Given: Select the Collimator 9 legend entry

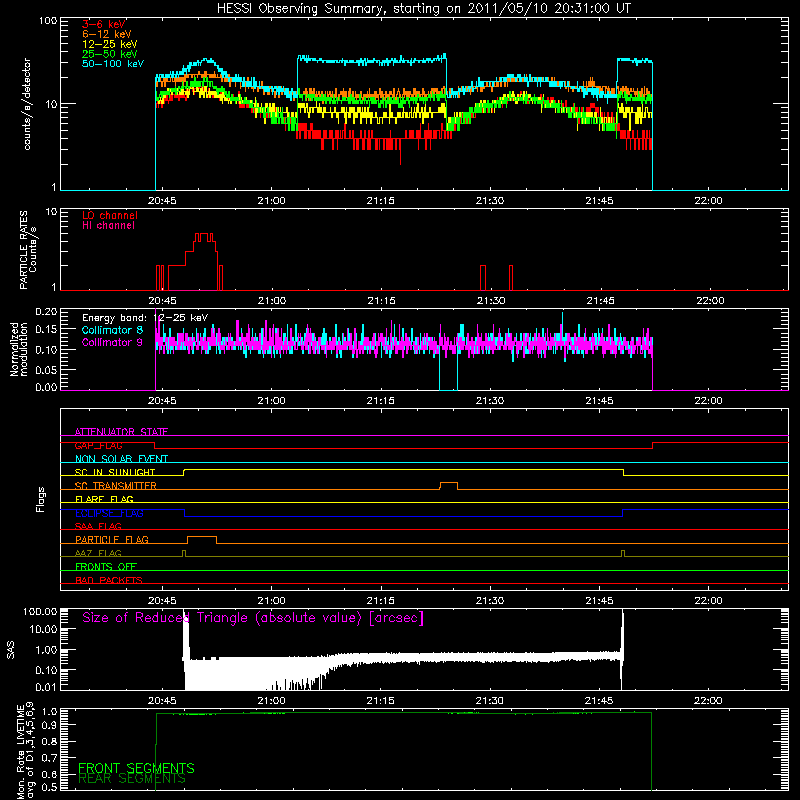Looking at the screenshot, I should [x=112, y=342].
